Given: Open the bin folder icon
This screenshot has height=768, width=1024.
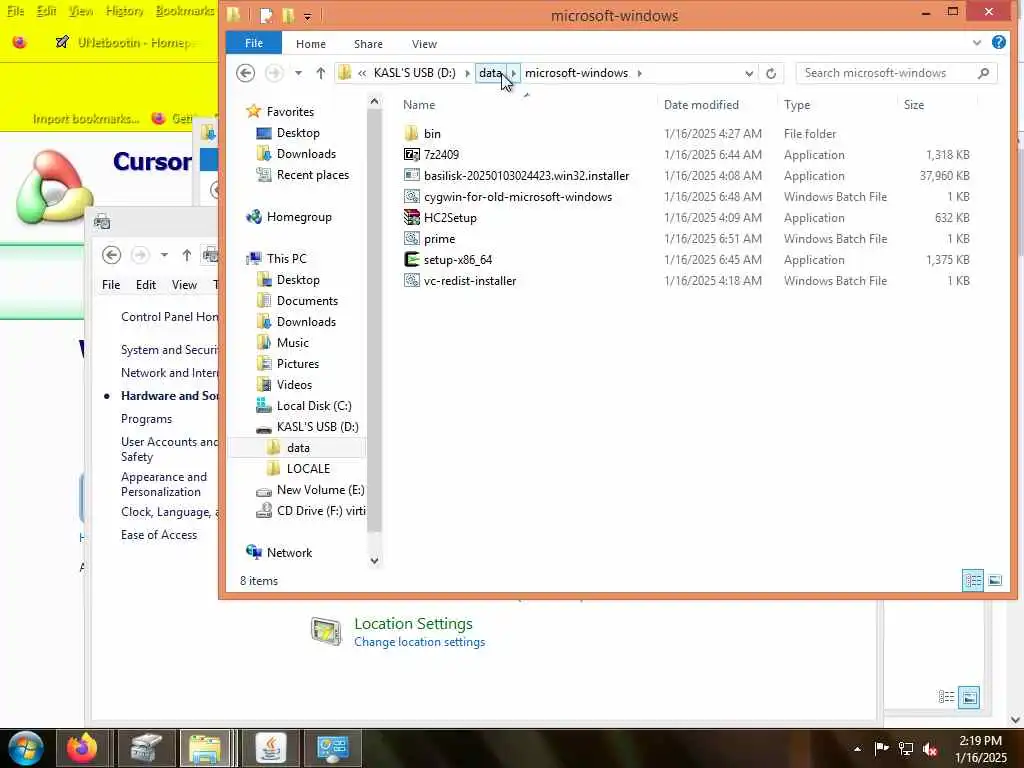Looking at the screenshot, I should [411, 133].
